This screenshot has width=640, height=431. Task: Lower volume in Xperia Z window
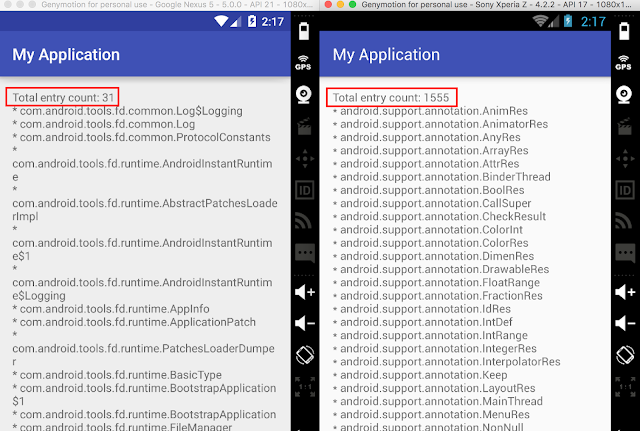[625, 323]
